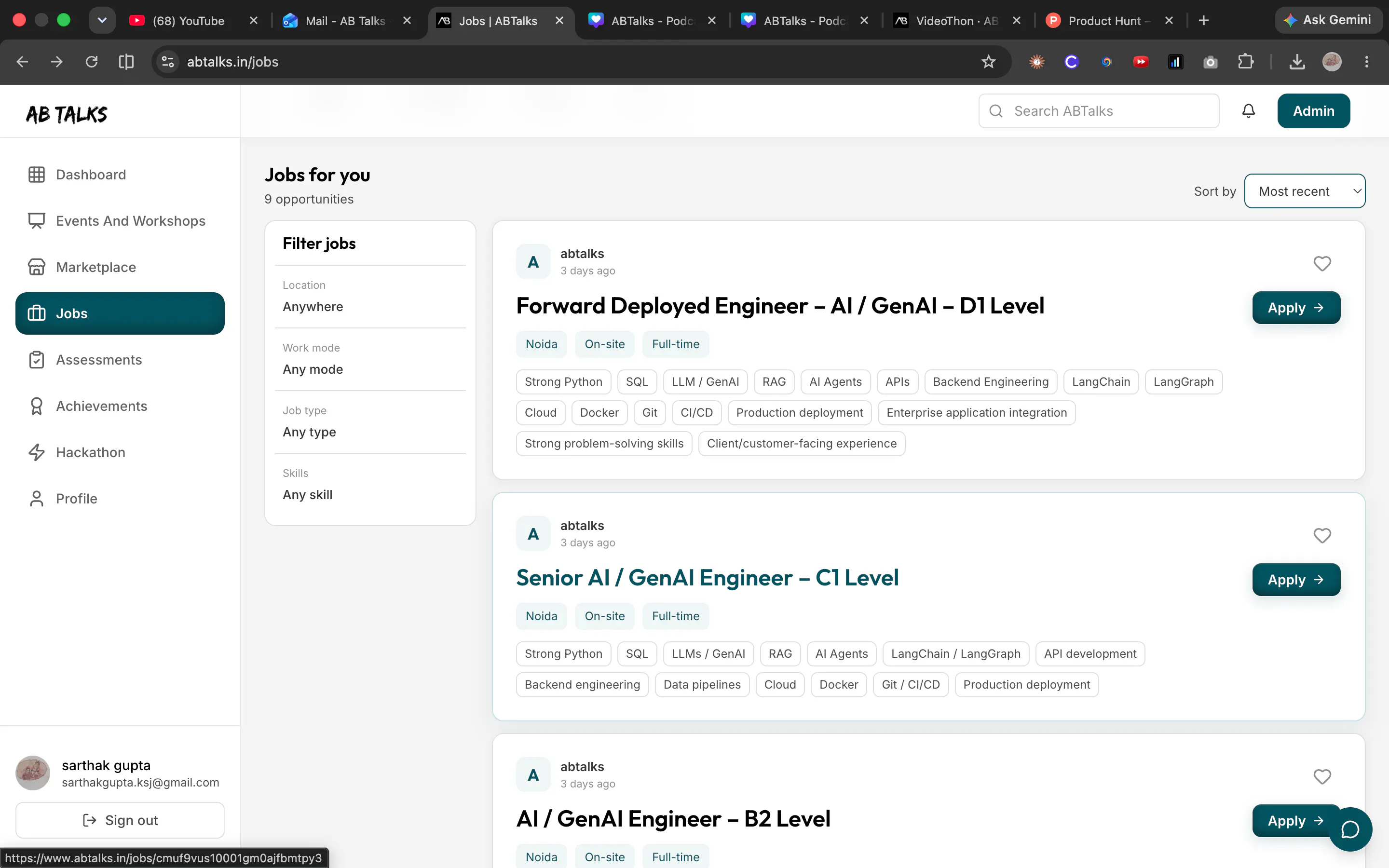Viewport: 1389px width, 868px height.
Task: Open the browser downloads icon
Action: 1297,61
